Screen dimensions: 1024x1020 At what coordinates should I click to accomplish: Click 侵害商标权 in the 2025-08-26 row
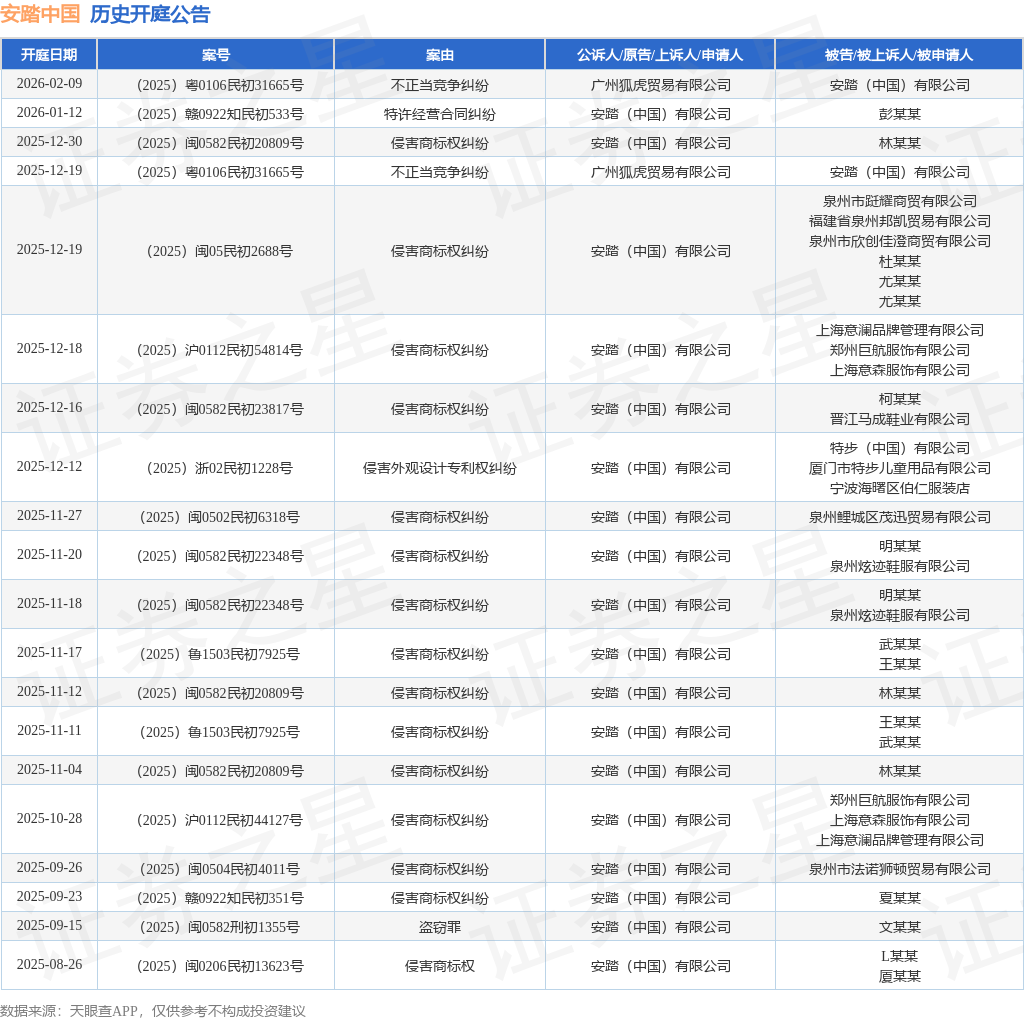[440, 966]
